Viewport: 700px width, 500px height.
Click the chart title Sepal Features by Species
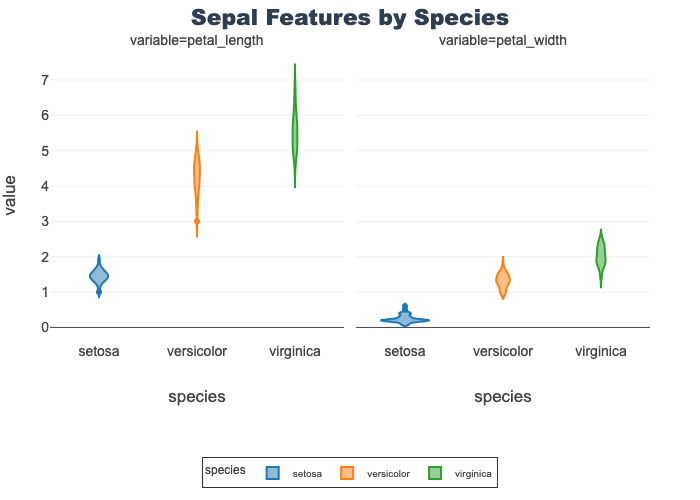(x=350, y=18)
